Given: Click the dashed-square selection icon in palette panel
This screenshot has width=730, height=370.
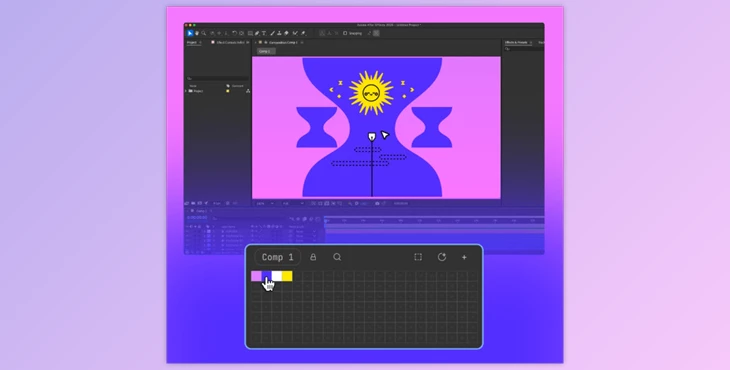Looking at the screenshot, I should tap(418, 257).
